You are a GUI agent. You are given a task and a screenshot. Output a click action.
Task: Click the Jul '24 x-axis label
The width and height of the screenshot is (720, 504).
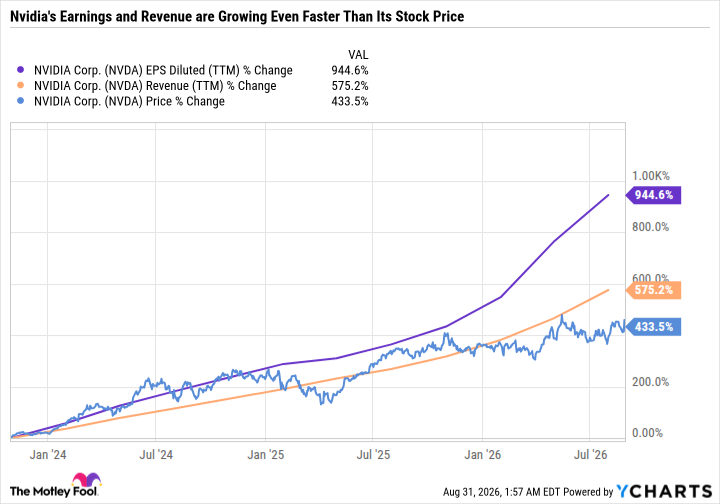pyautogui.click(x=156, y=455)
